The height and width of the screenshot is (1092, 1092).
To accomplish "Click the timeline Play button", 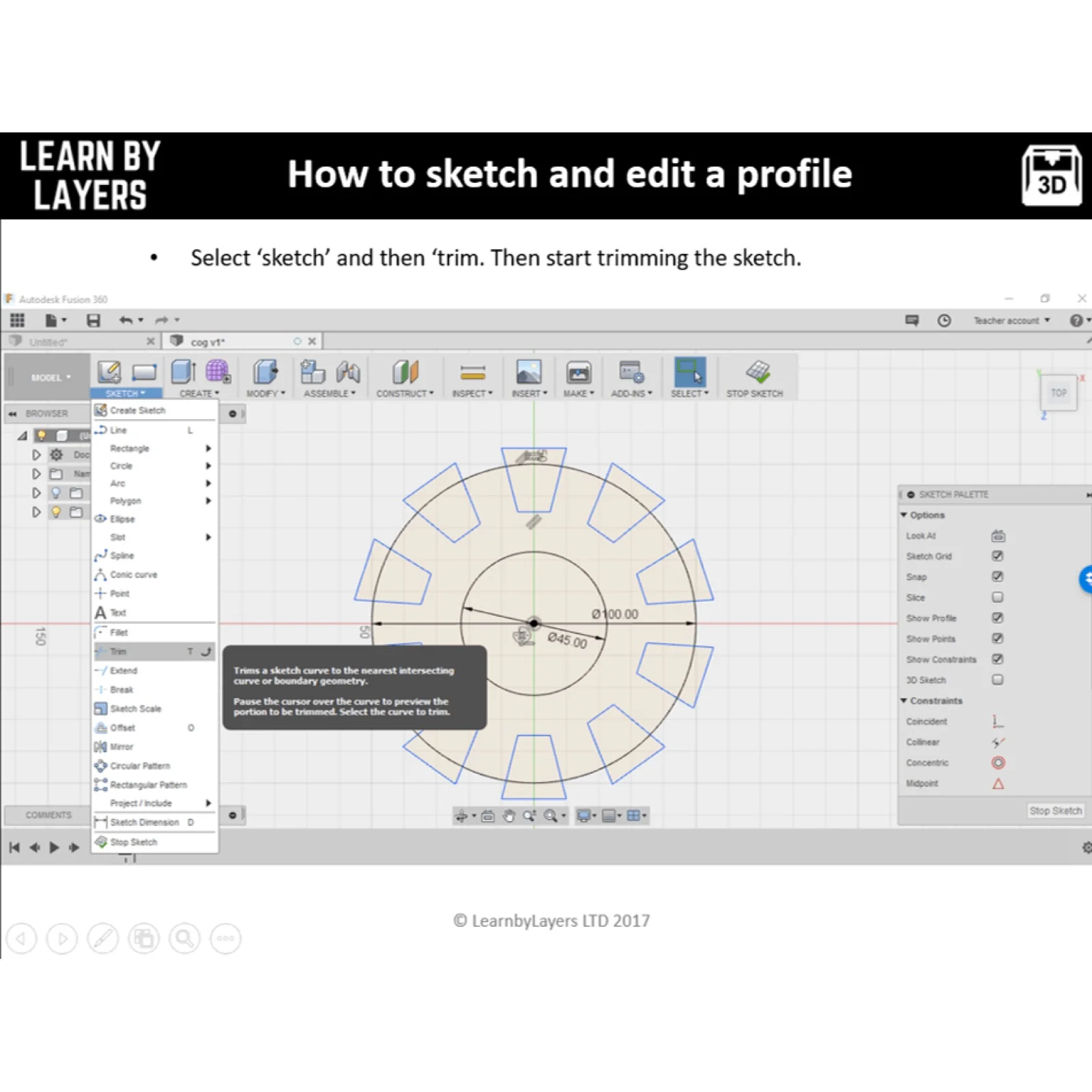I will click(54, 848).
